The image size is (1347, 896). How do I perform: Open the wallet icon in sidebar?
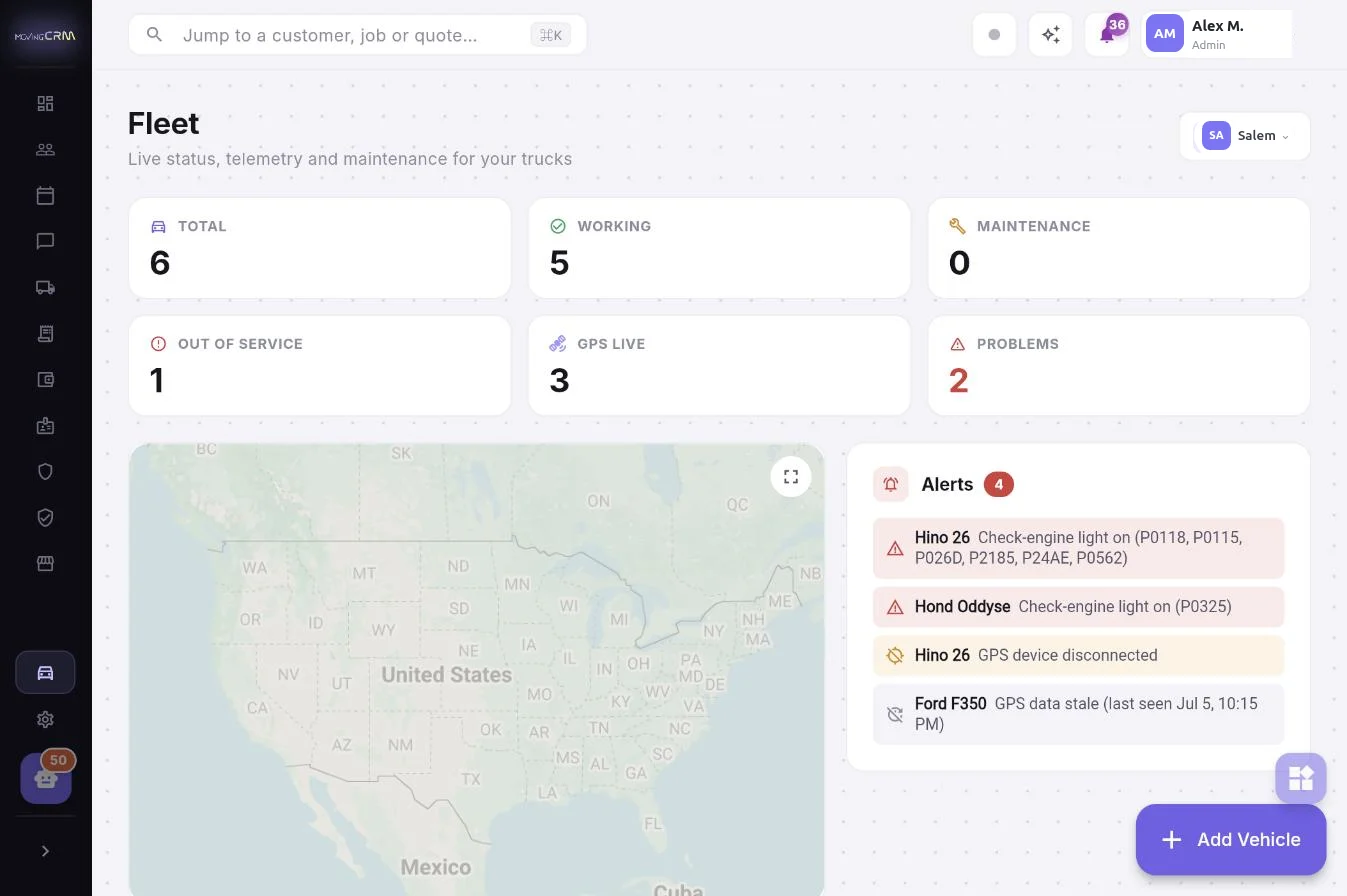coord(45,380)
